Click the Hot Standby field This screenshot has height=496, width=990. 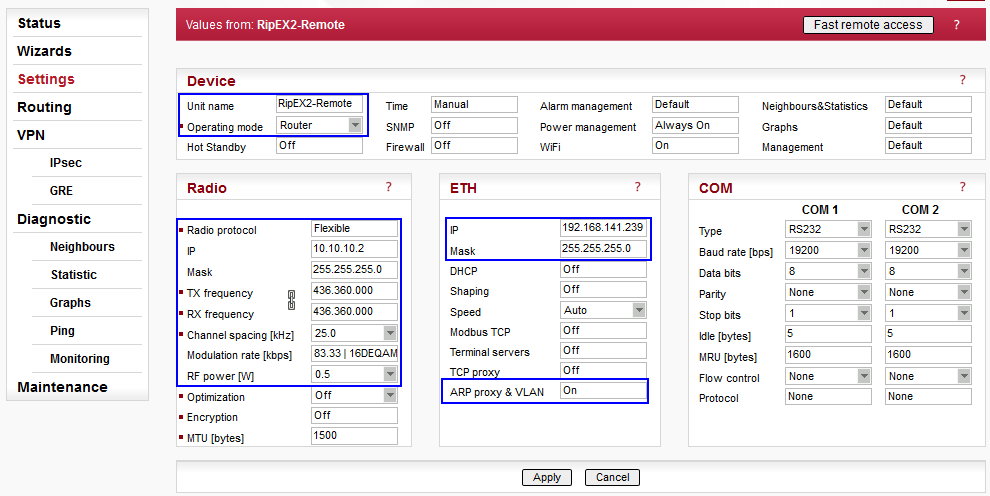(x=319, y=145)
